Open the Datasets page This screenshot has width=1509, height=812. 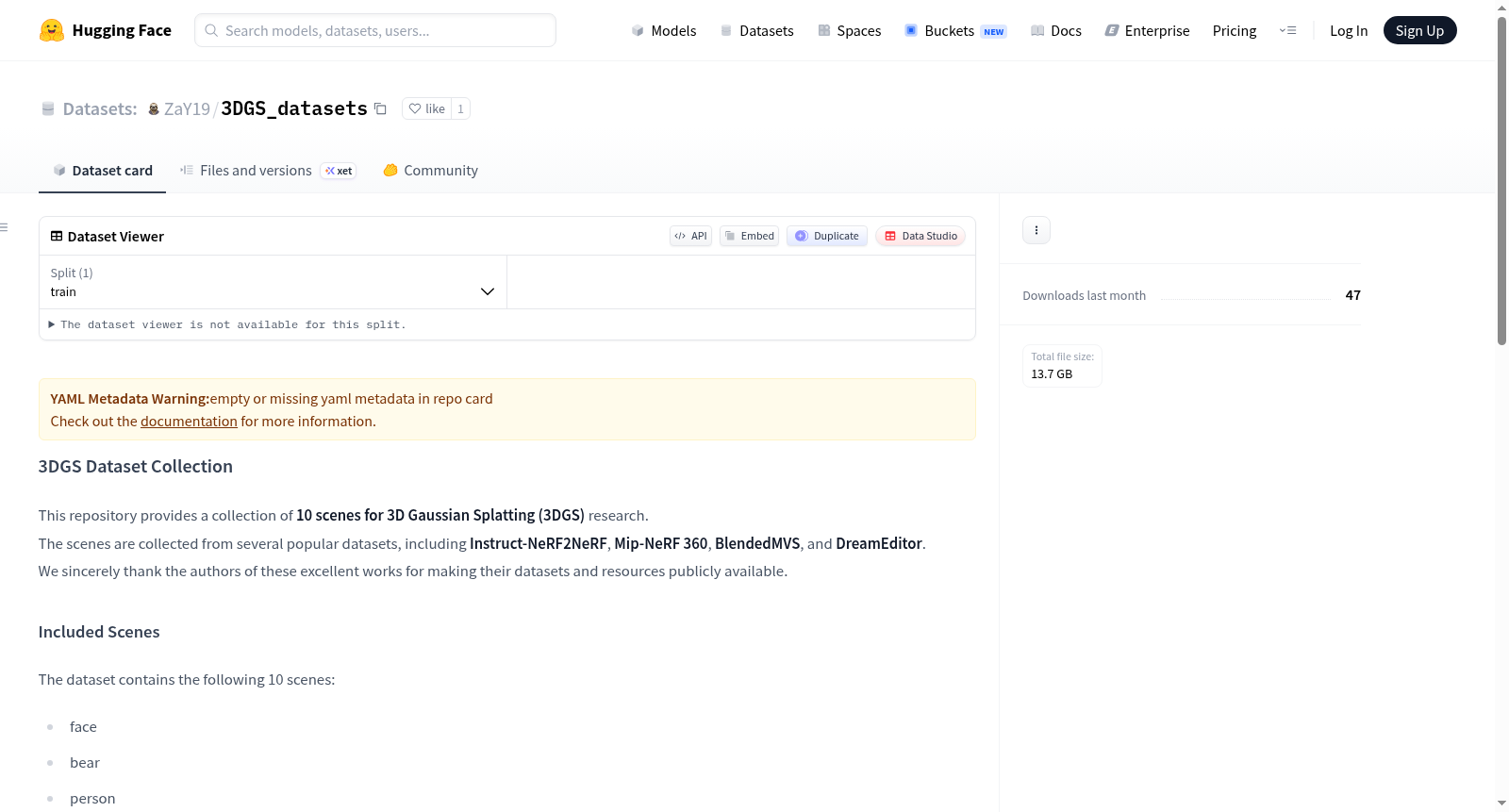point(756,30)
